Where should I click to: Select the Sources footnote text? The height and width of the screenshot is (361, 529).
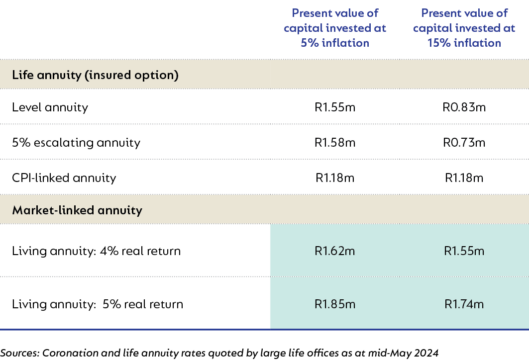pyautogui.click(x=219, y=353)
